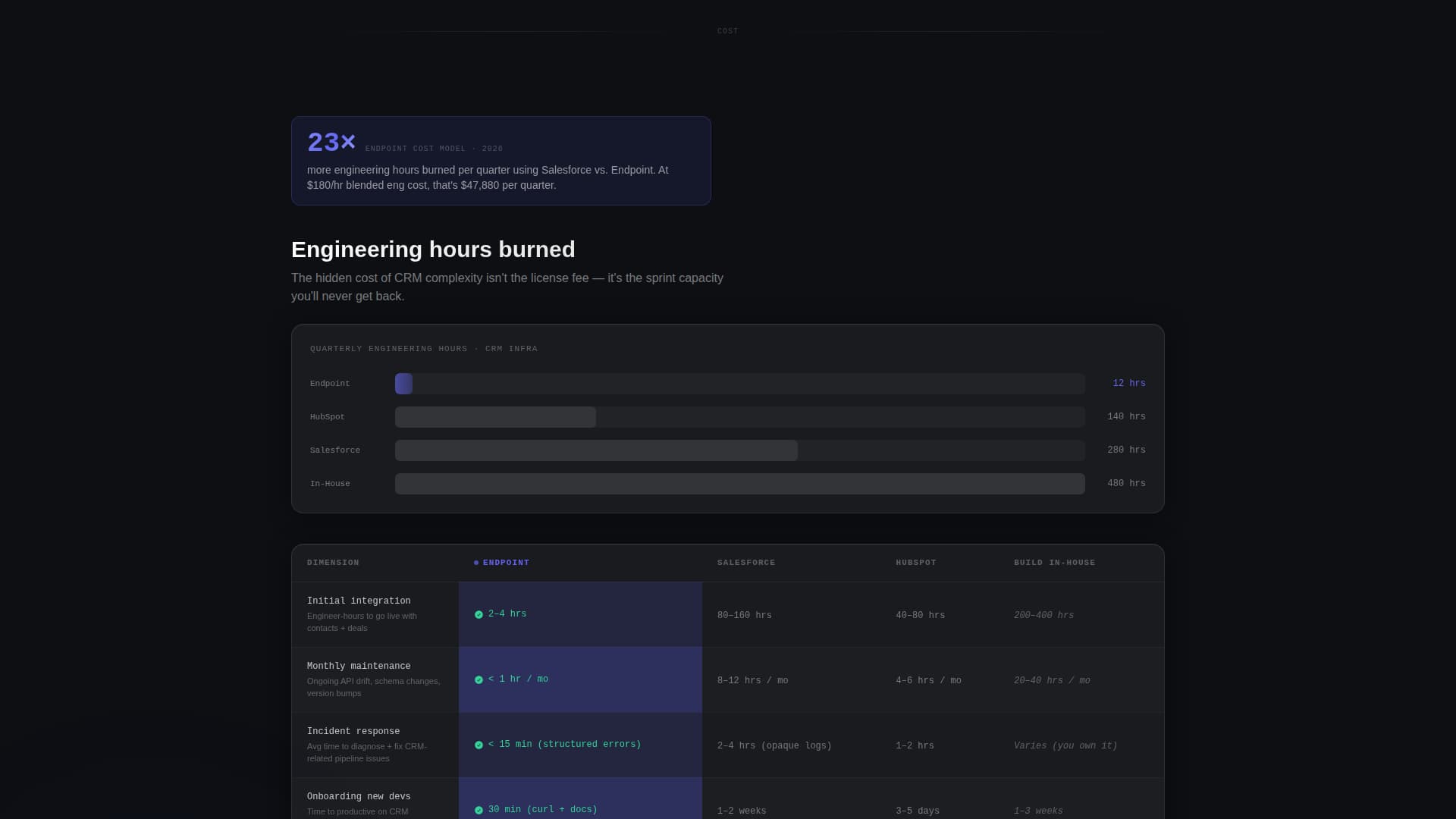
Task: Click the 23× statistic figure
Action: coord(331,141)
